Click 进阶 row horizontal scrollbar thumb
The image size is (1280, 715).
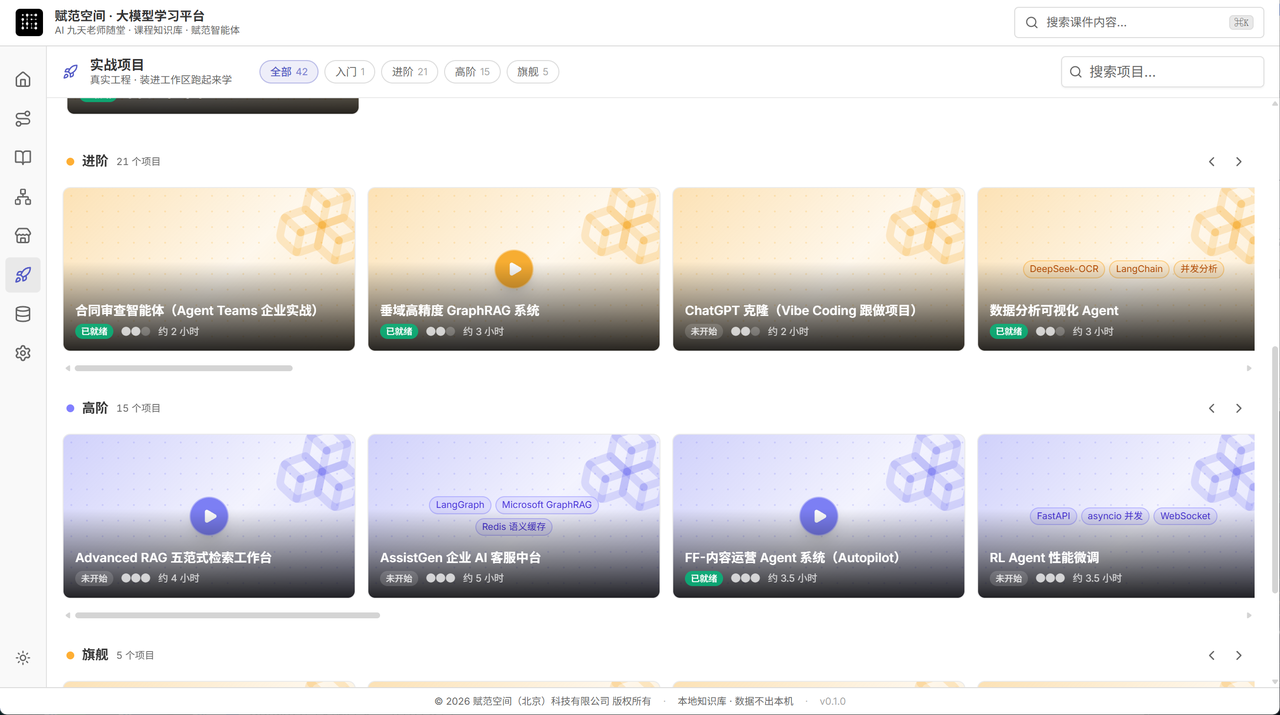(x=184, y=368)
